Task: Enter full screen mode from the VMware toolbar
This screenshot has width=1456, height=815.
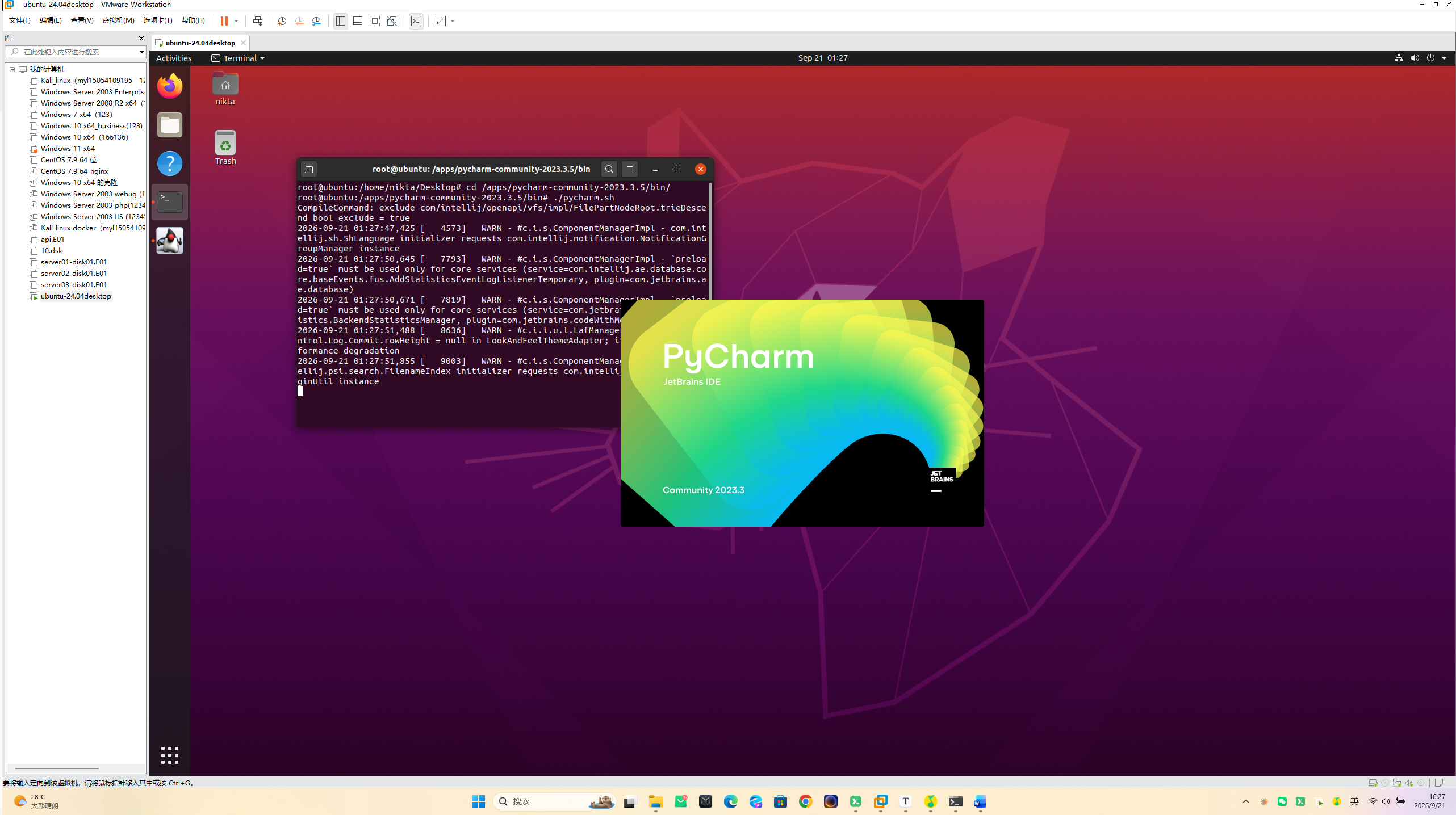Action: click(x=375, y=21)
